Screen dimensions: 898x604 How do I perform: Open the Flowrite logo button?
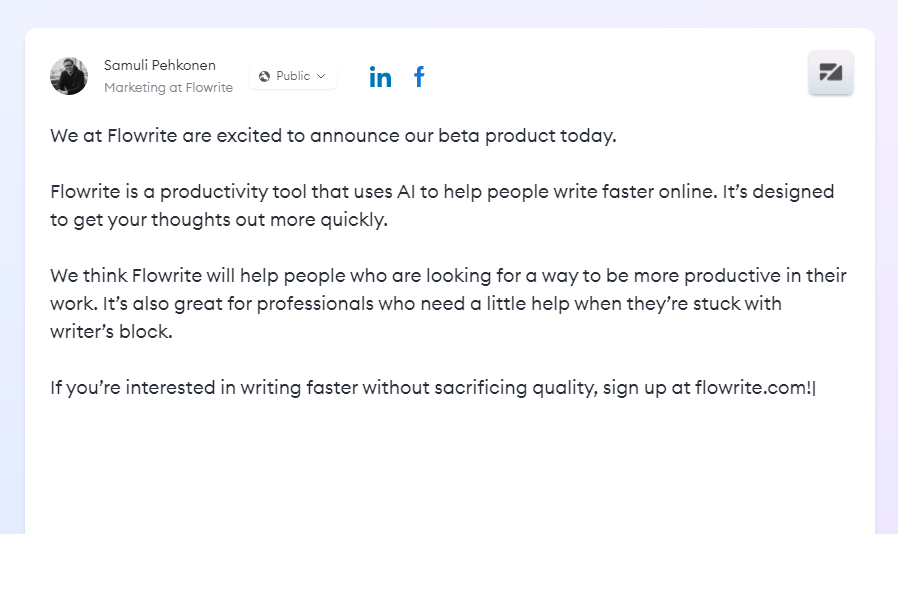(x=830, y=73)
